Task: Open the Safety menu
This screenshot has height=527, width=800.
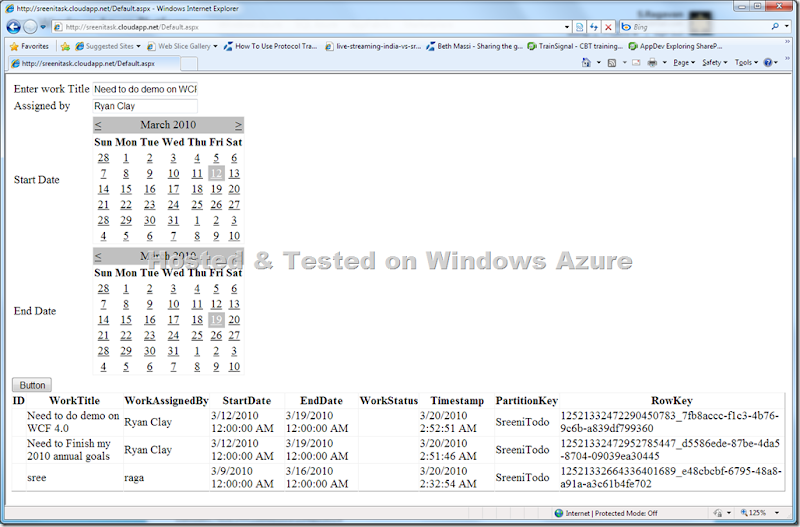Action: click(x=714, y=63)
